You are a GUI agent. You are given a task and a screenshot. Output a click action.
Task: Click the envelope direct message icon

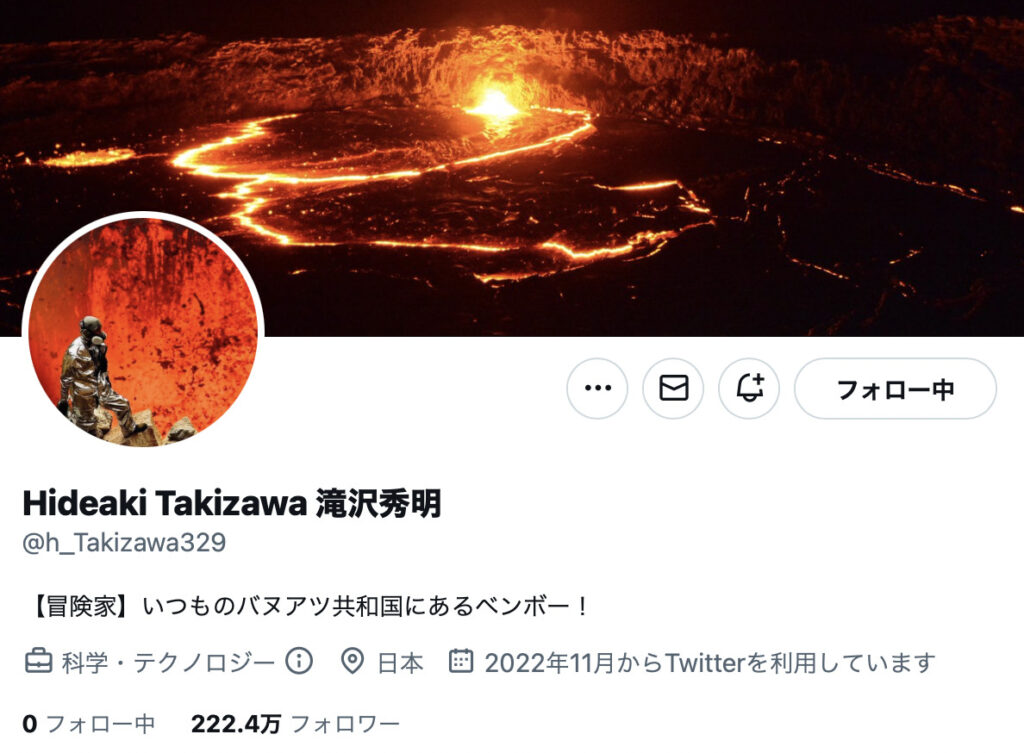click(x=673, y=388)
